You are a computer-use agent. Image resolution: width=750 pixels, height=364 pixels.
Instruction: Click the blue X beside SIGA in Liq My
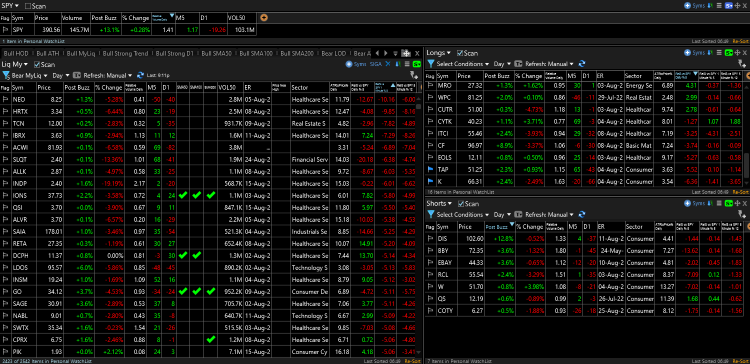[388, 64]
